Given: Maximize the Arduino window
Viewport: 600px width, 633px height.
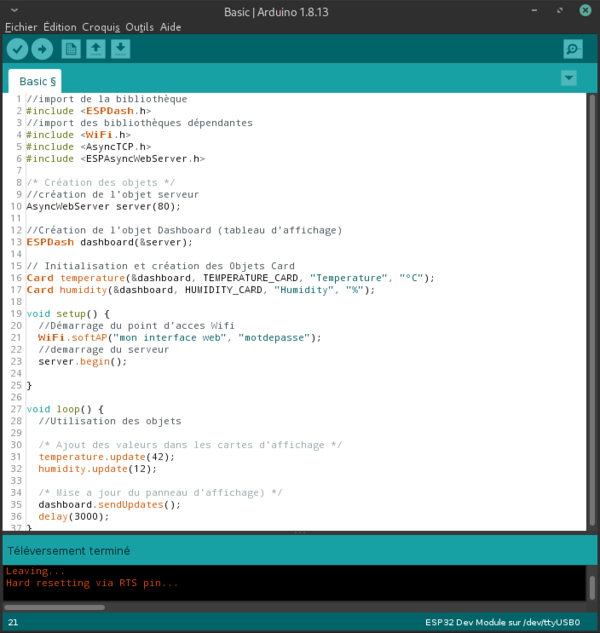Looking at the screenshot, I should 560,10.
